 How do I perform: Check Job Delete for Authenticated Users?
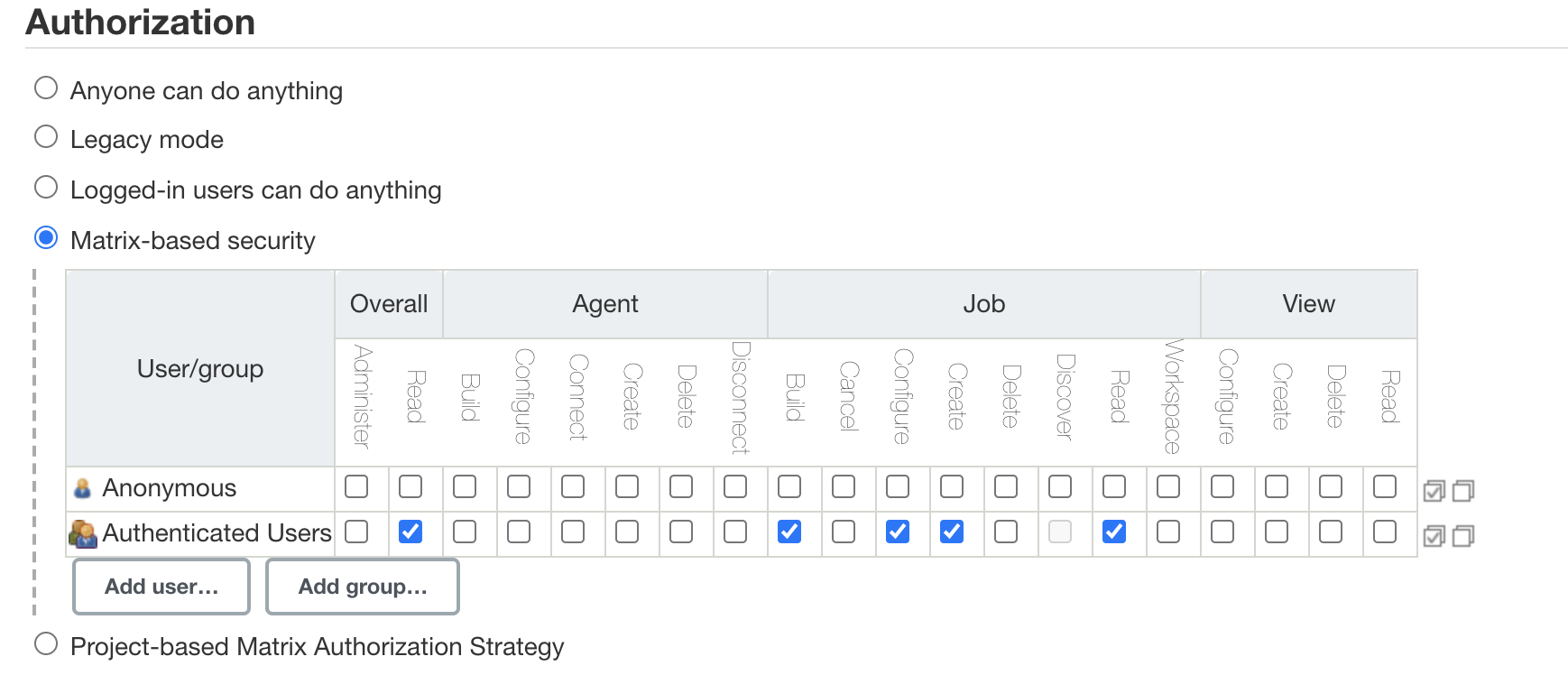(1006, 532)
